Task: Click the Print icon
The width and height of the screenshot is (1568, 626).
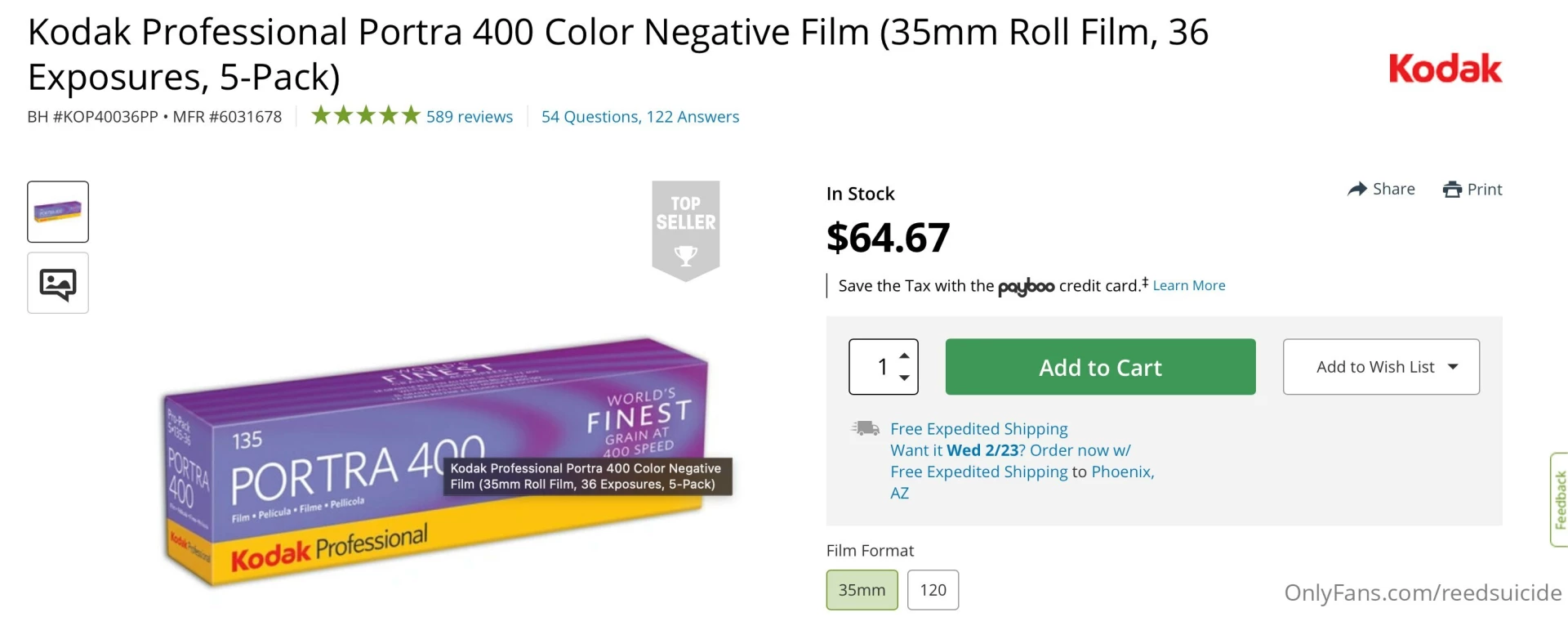Action: [x=1454, y=189]
